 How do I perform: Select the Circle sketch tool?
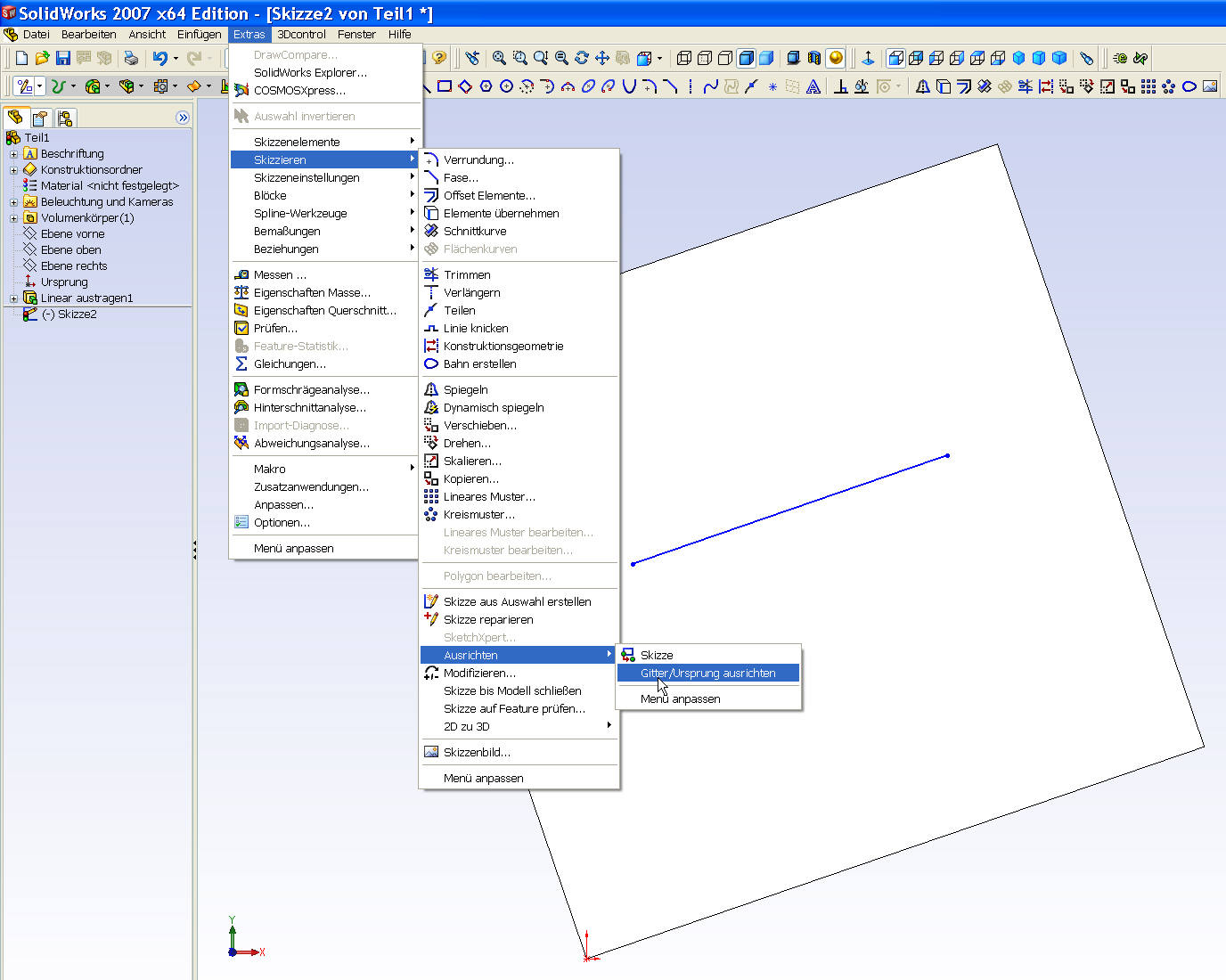[x=506, y=86]
